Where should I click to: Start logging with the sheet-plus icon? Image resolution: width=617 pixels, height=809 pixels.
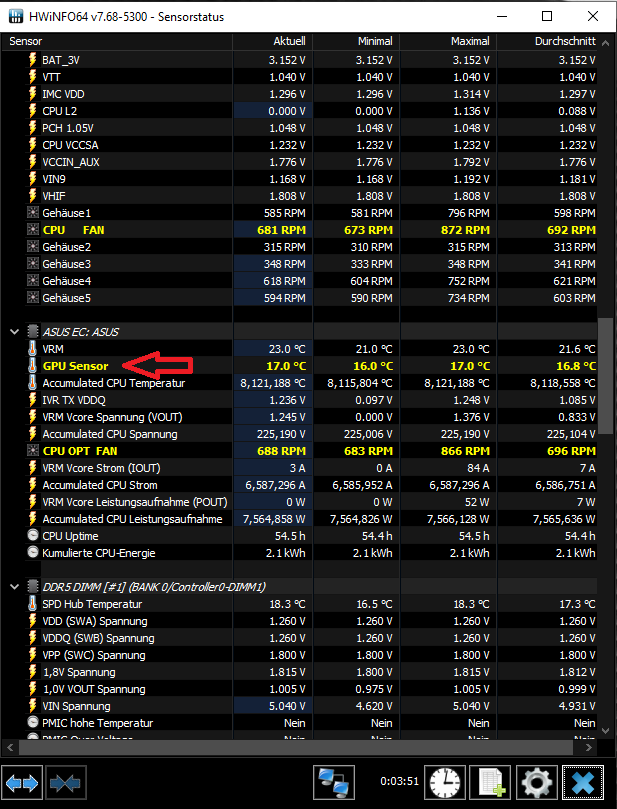(x=491, y=783)
